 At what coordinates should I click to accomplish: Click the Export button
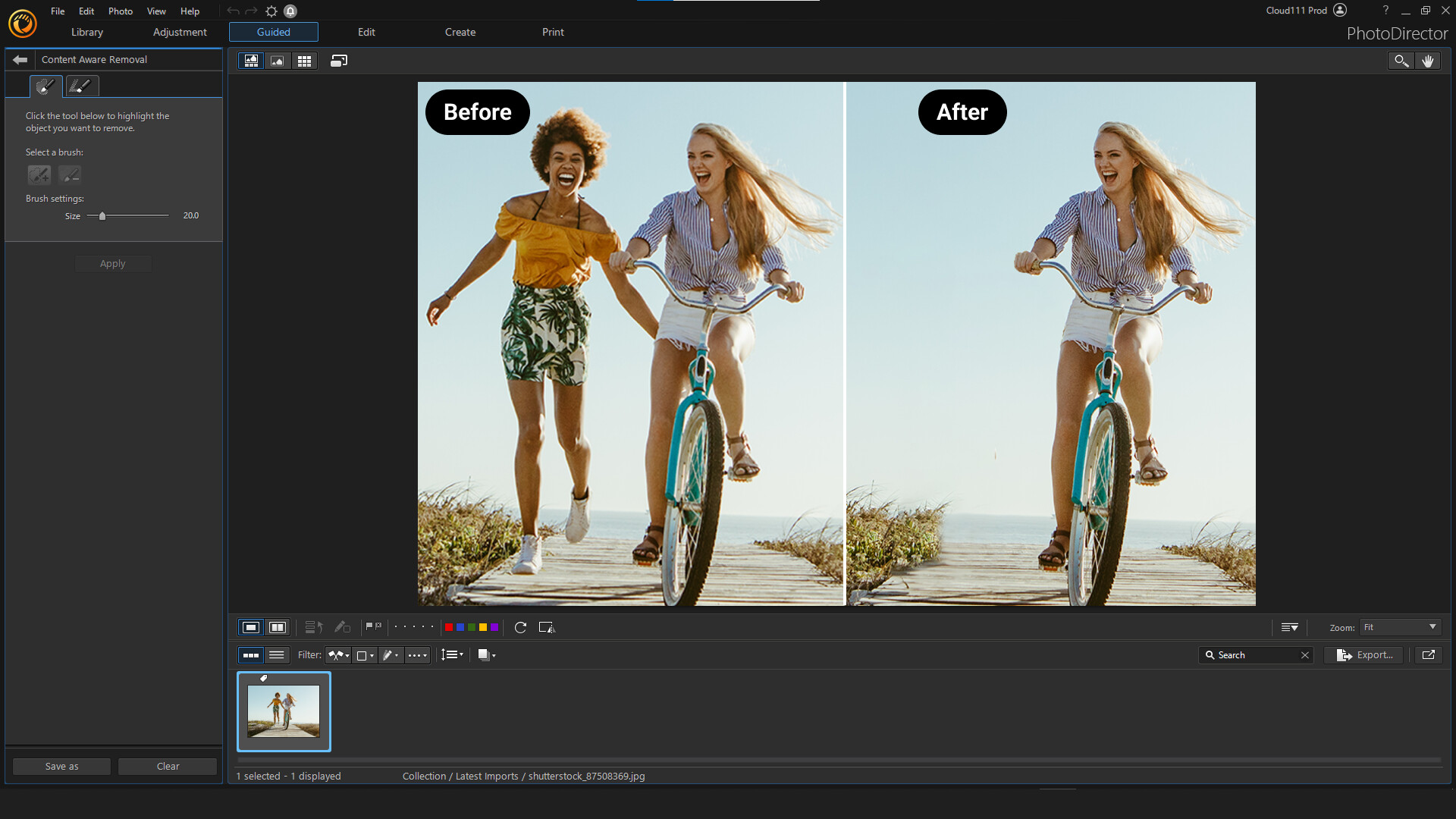click(x=1365, y=655)
